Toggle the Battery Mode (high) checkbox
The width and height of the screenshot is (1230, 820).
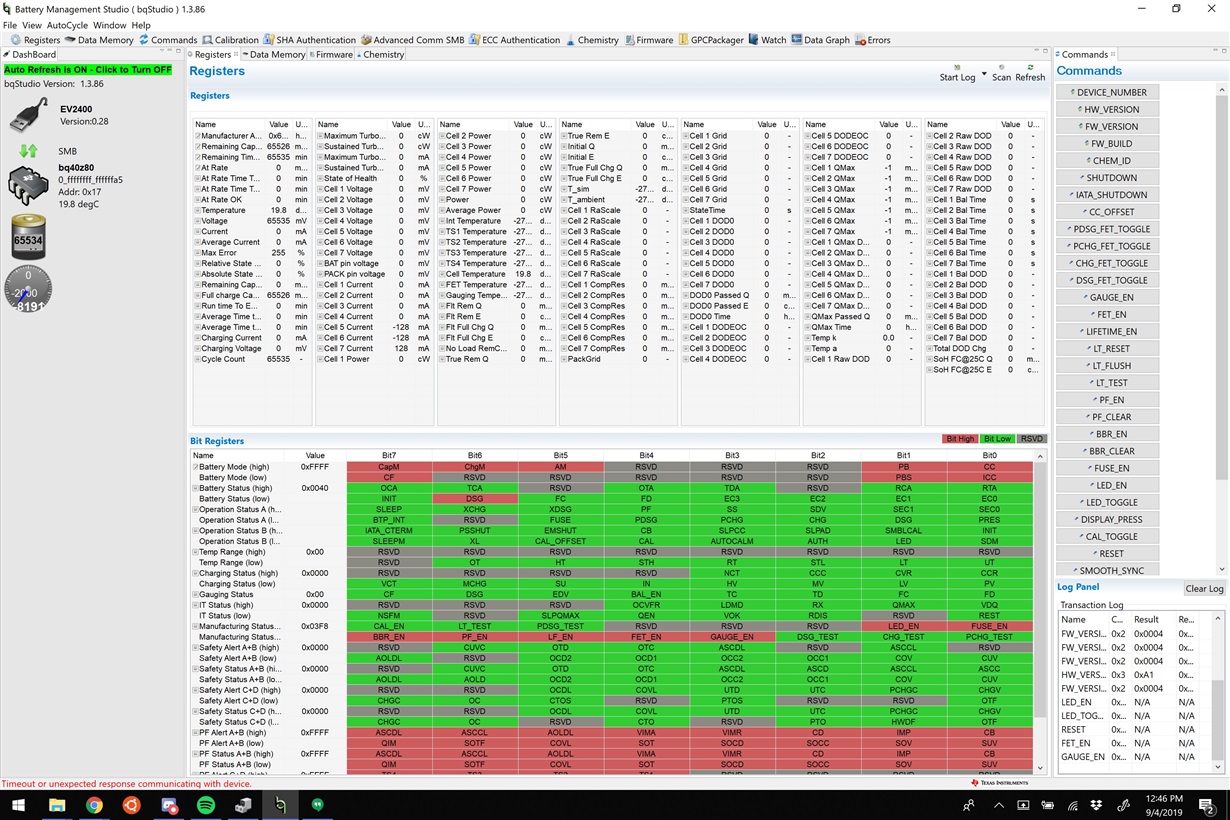point(195,467)
